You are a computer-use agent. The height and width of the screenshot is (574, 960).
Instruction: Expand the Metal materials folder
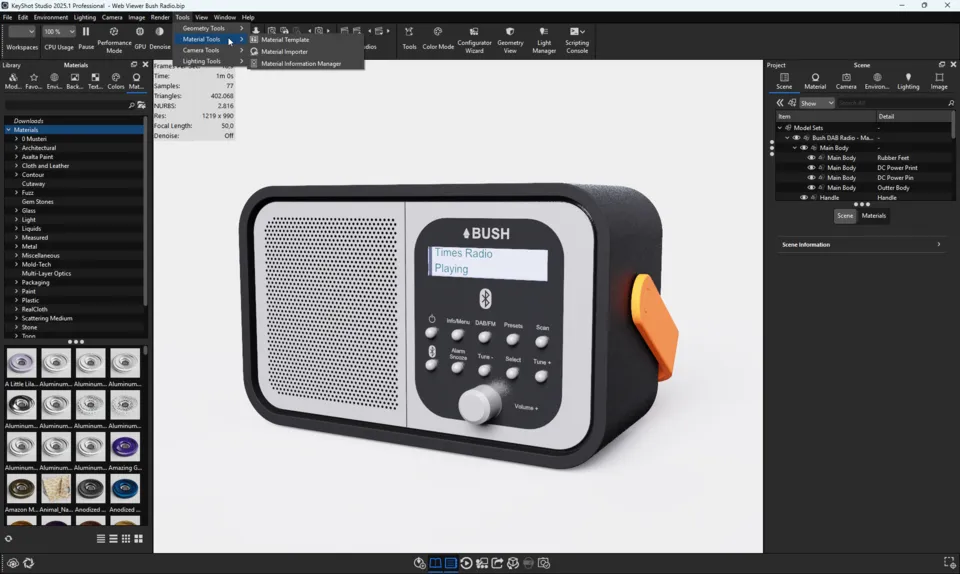pyautogui.click(x=17, y=247)
